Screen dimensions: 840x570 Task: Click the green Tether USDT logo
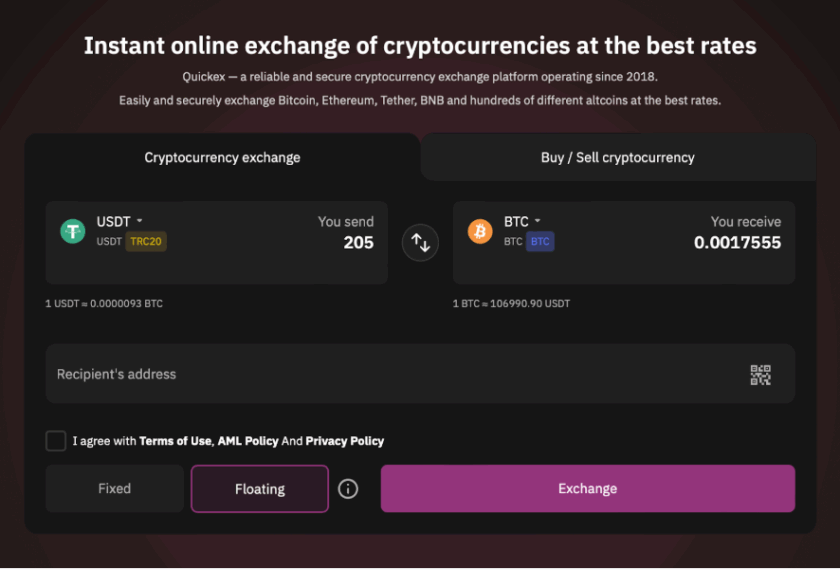click(73, 231)
